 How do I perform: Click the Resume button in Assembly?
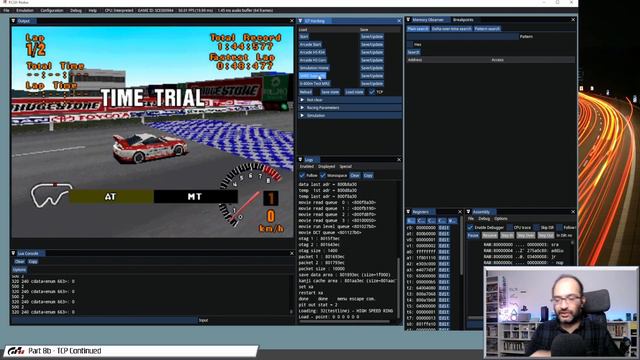(x=490, y=236)
